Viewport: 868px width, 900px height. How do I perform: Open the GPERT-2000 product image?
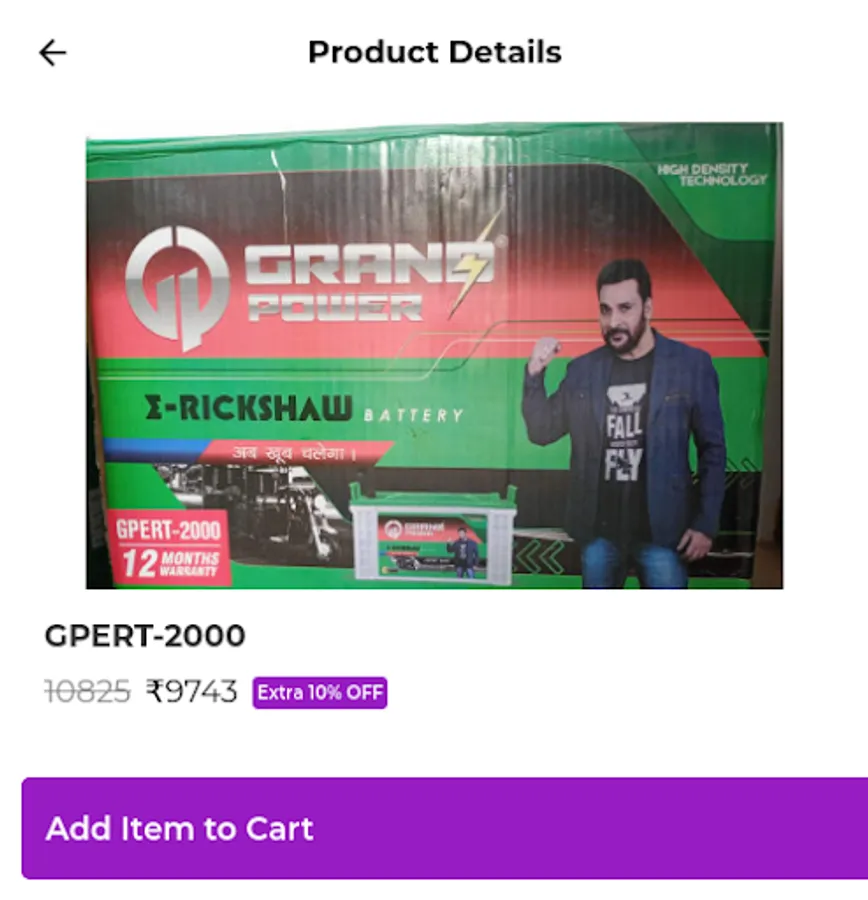435,355
